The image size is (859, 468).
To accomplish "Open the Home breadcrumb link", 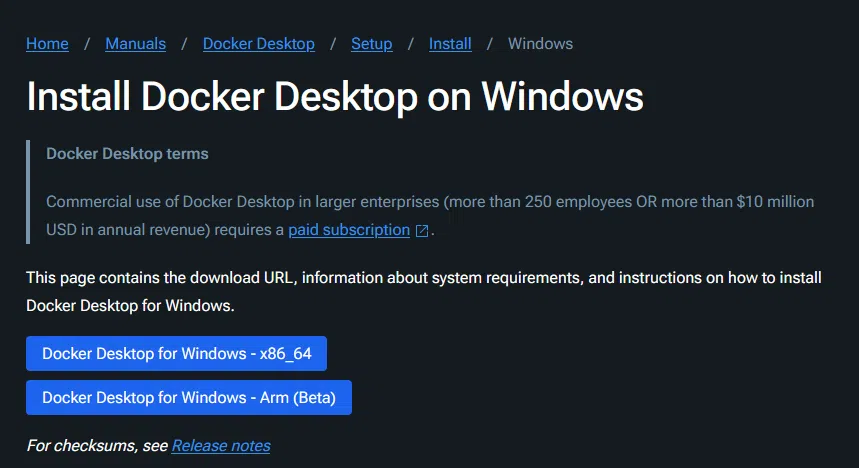I will click(x=47, y=44).
